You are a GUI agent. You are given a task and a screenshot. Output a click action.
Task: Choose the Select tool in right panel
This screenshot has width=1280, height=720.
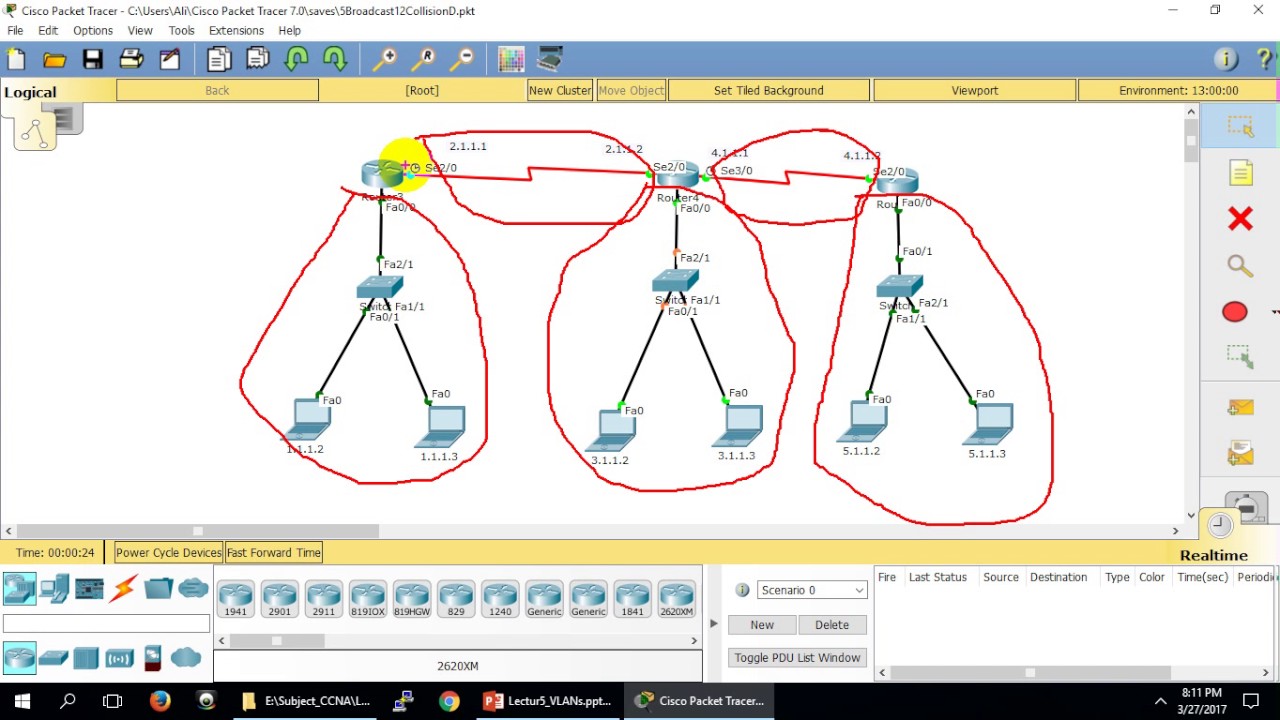(1240, 127)
